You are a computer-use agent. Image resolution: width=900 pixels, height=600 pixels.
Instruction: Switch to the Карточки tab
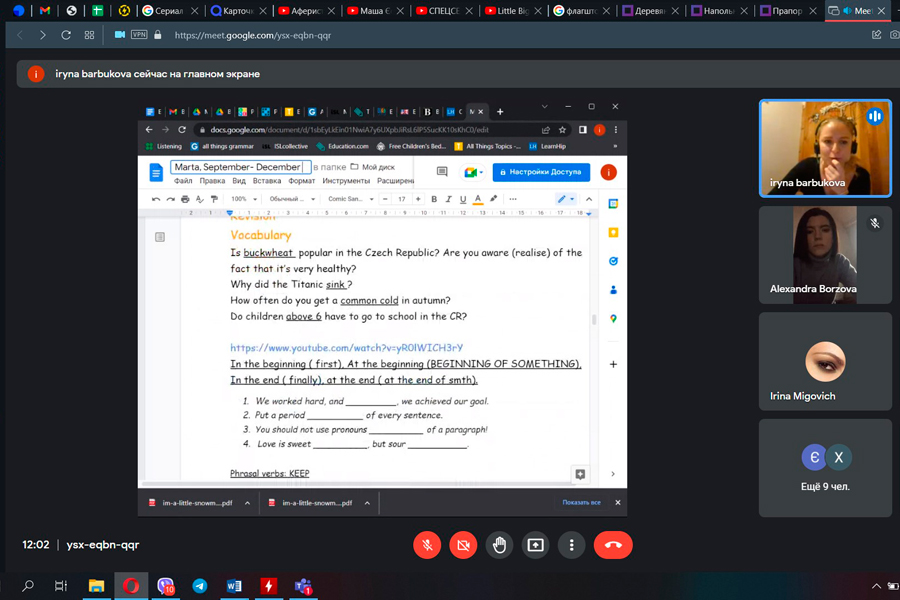(x=238, y=10)
